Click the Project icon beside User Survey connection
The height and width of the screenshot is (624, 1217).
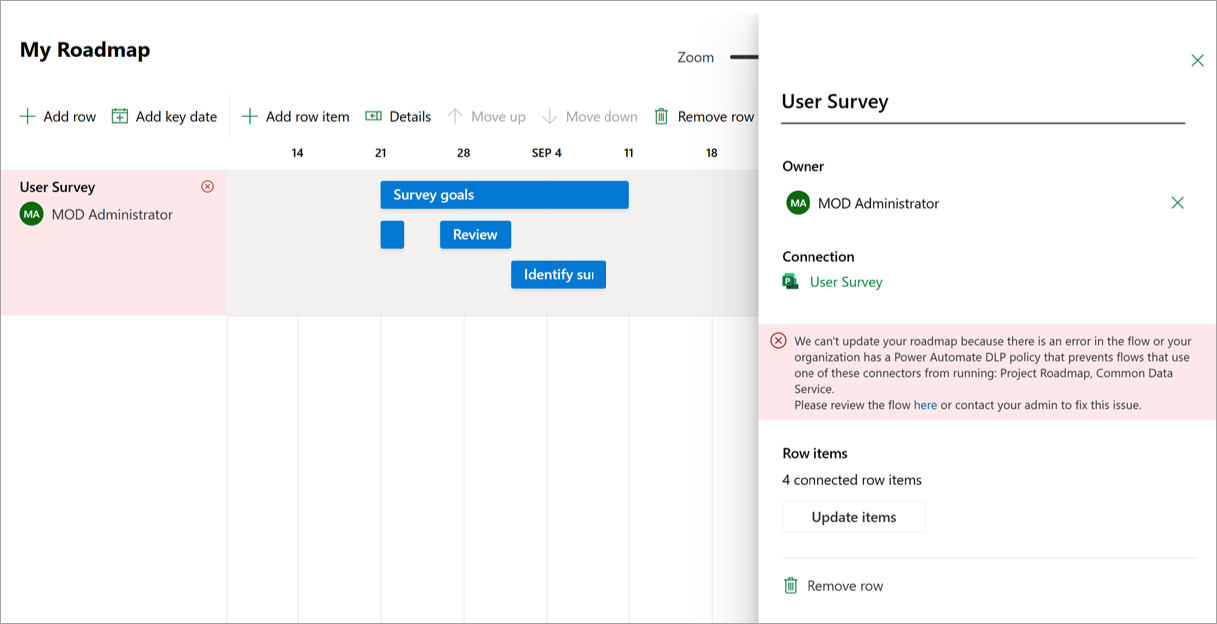(x=791, y=282)
